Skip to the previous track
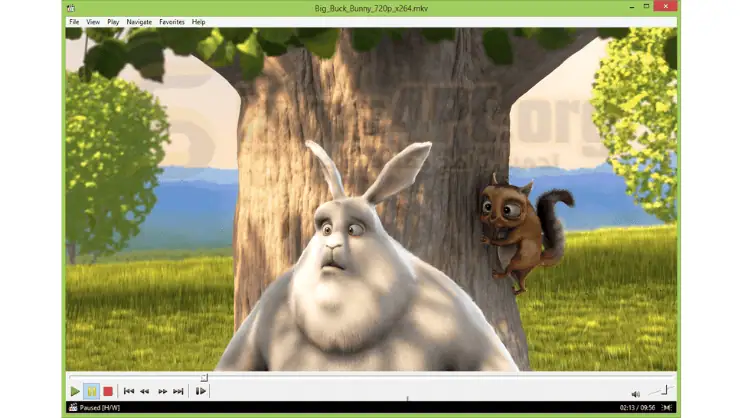This screenshot has width=743, height=418. [x=128, y=391]
